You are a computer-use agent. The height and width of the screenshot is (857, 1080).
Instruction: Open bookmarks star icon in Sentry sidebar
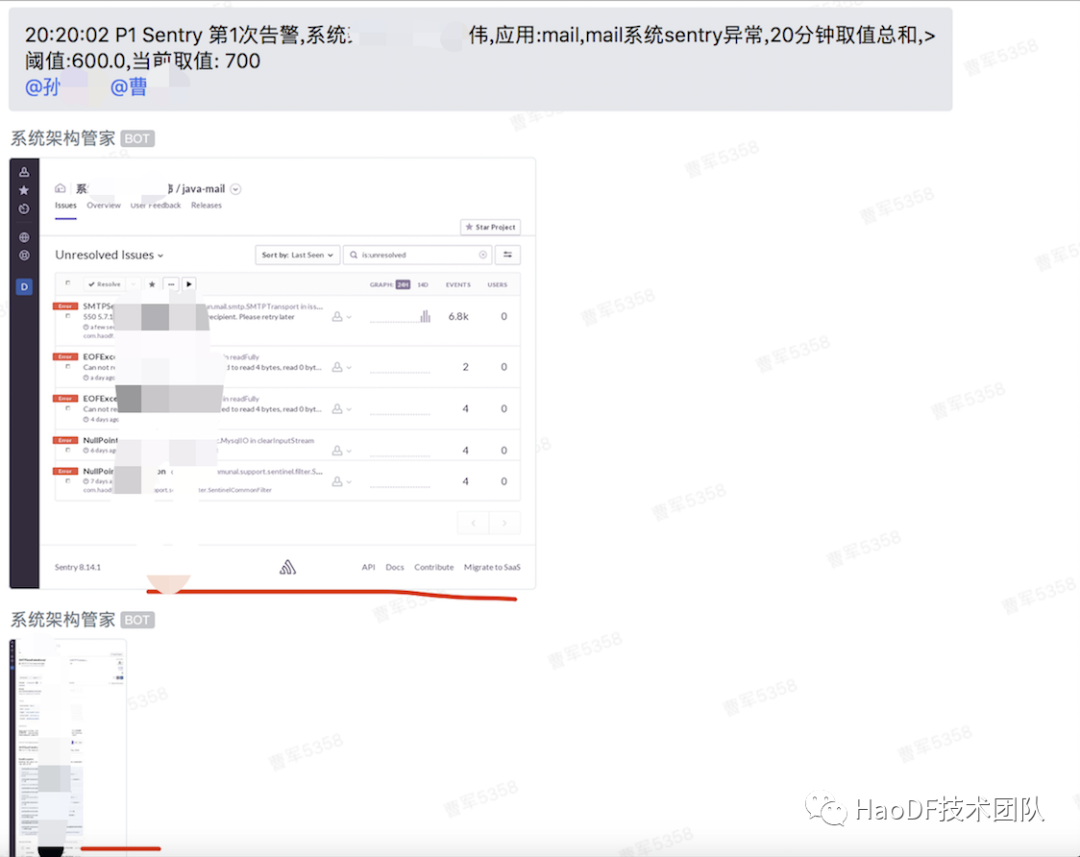[x=24, y=190]
